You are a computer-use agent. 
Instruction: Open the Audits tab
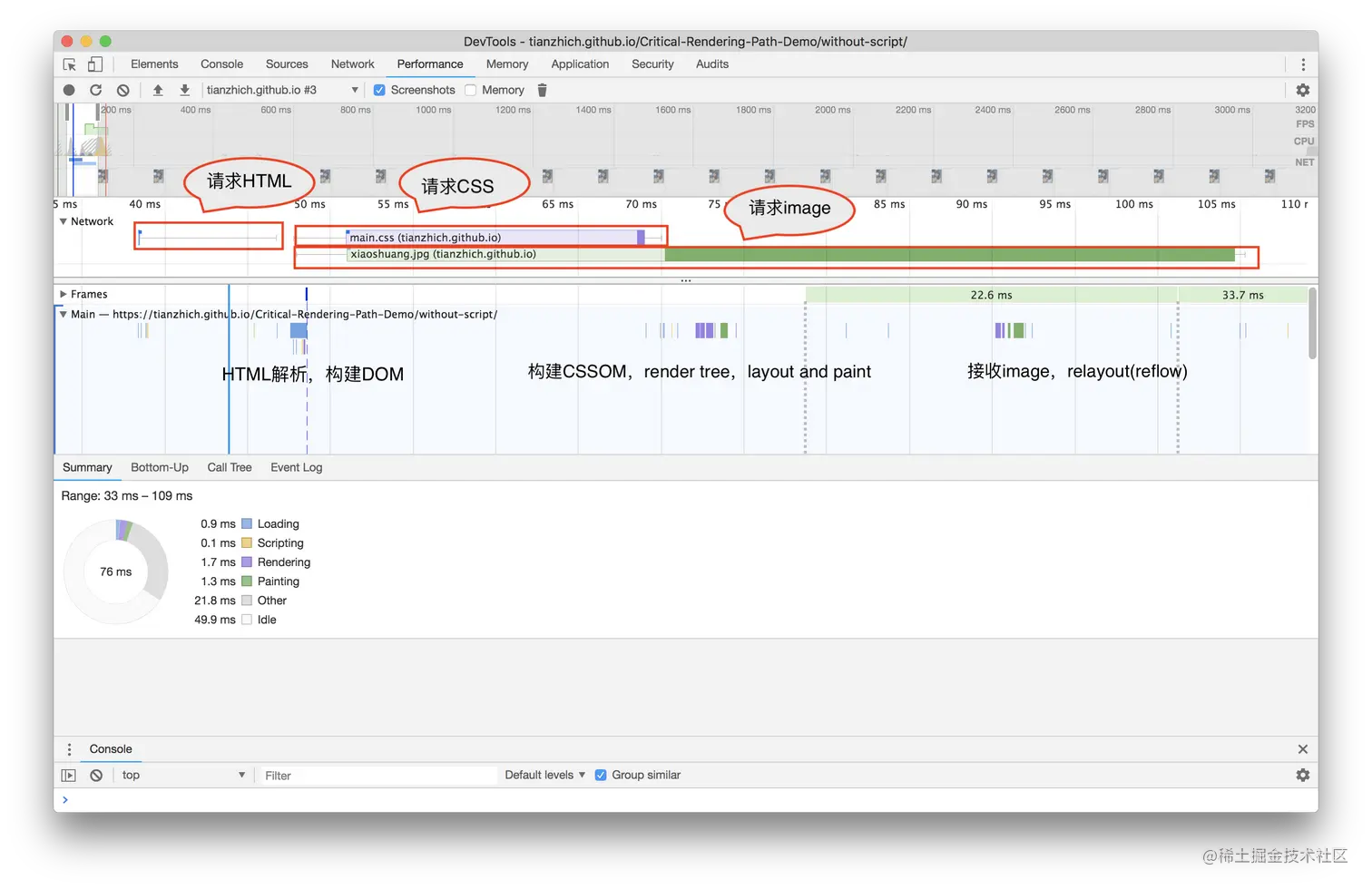(712, 64)
